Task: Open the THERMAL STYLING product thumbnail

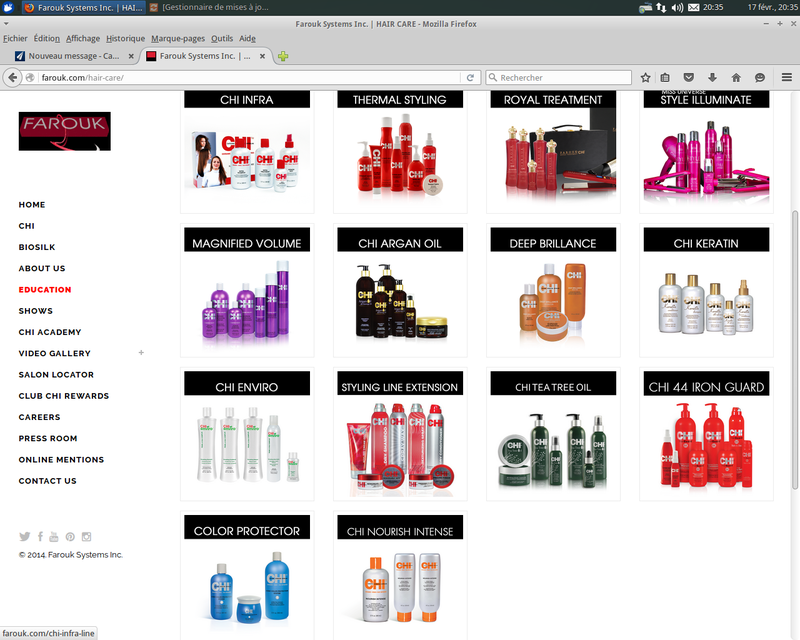Action: pyautogui.click(x=400, y=152)
